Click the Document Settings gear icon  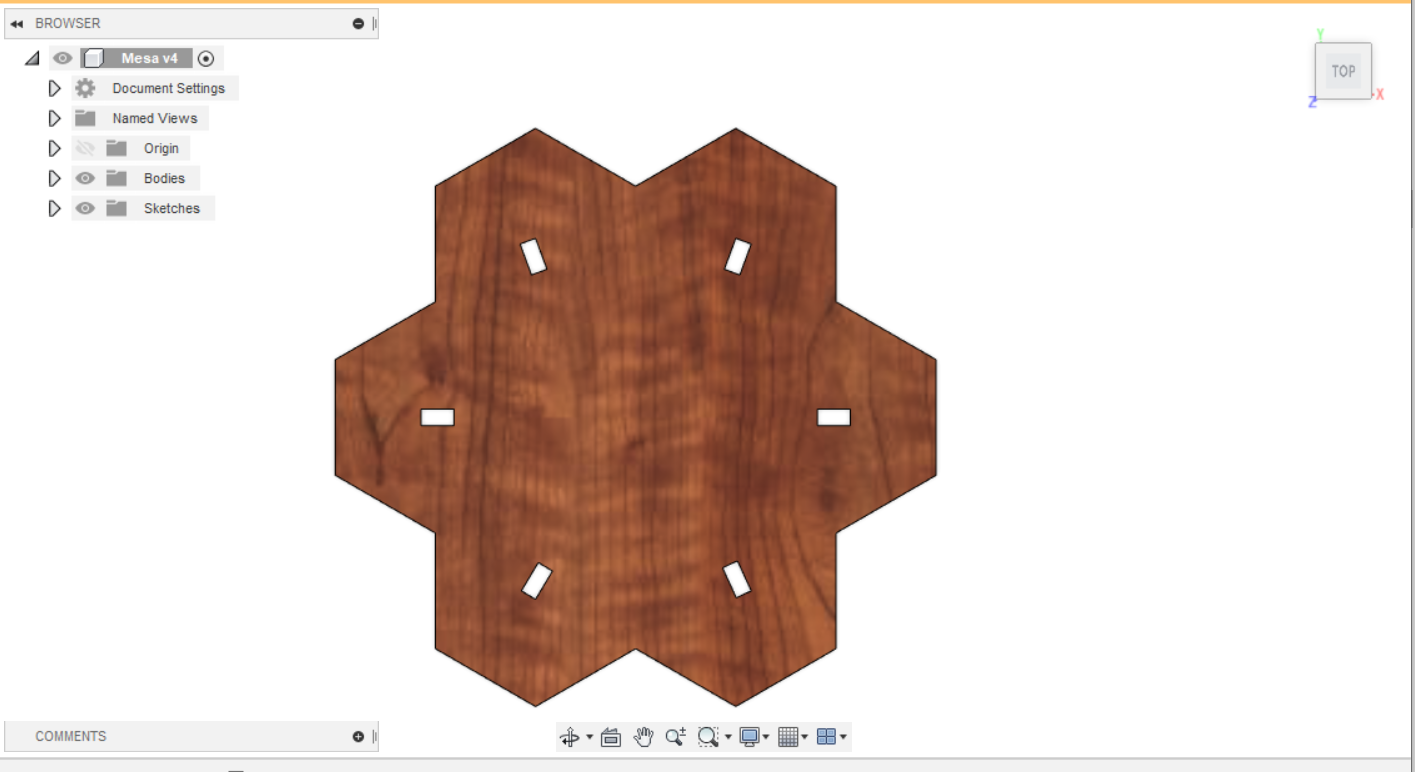coord(85,88)
